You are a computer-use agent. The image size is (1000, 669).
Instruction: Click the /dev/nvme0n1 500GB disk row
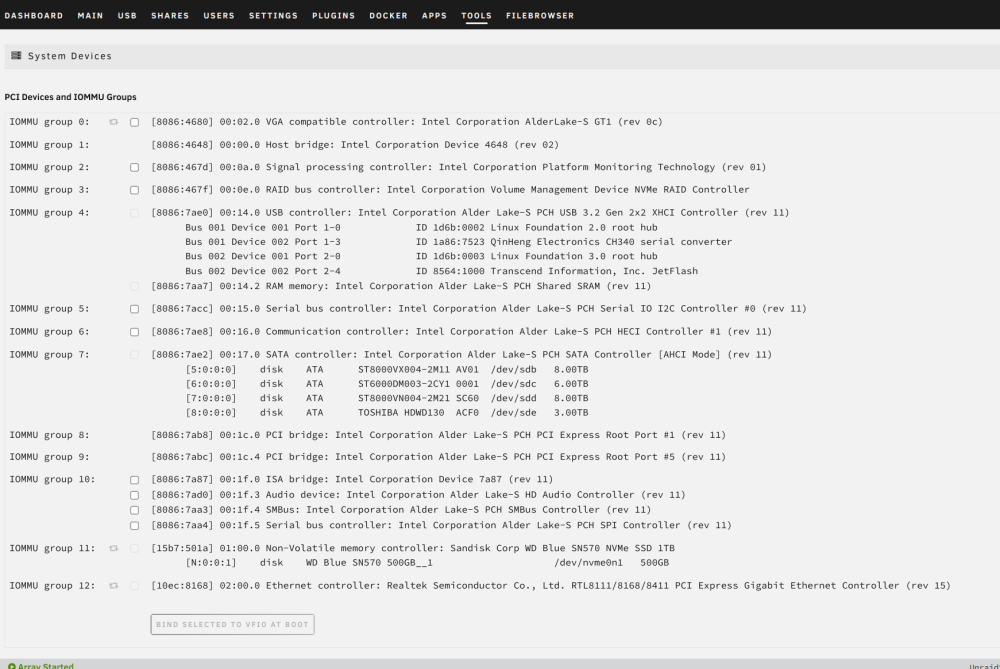point(427,562)
